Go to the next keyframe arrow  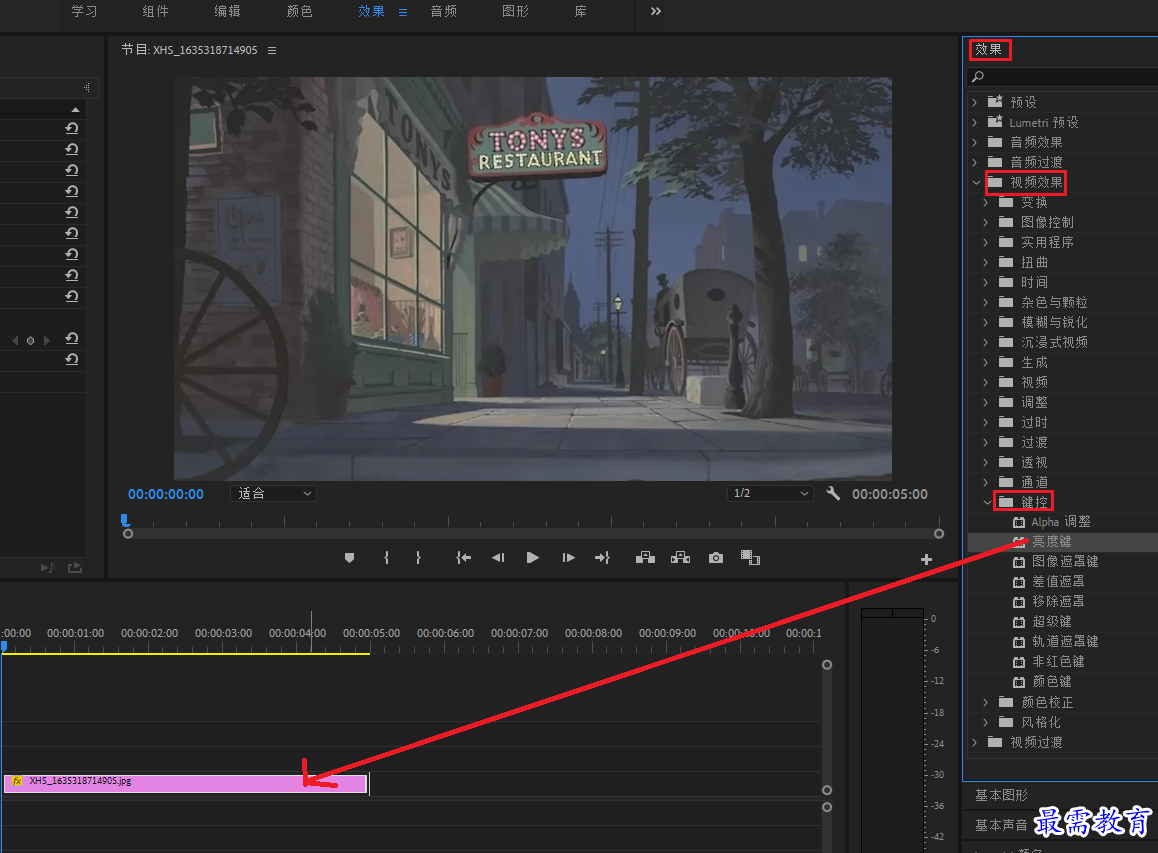pyautogui.click(x=47, y=340)
